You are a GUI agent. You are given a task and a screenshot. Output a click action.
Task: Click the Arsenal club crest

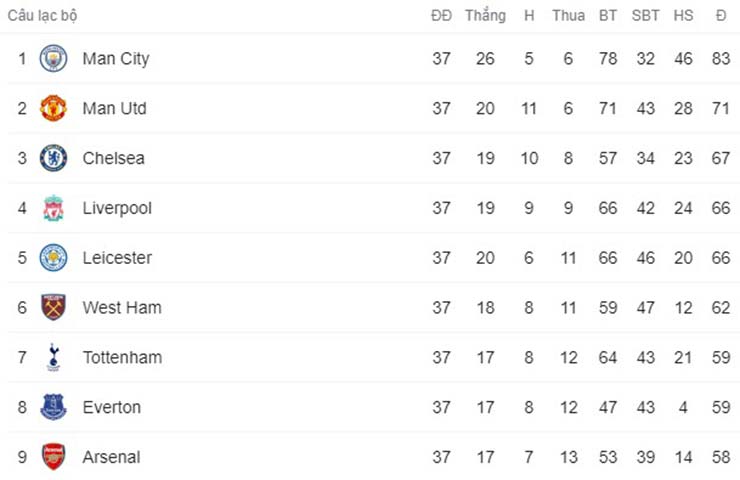point(53,457)
